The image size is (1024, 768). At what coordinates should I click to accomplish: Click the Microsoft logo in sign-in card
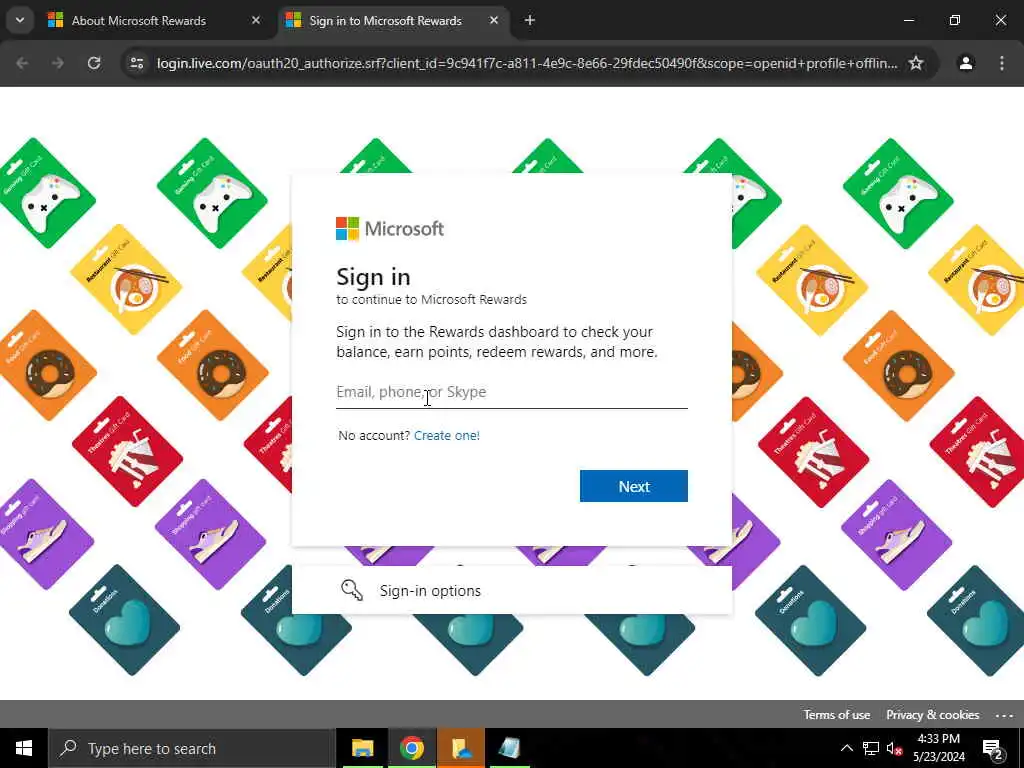(390, 229)
